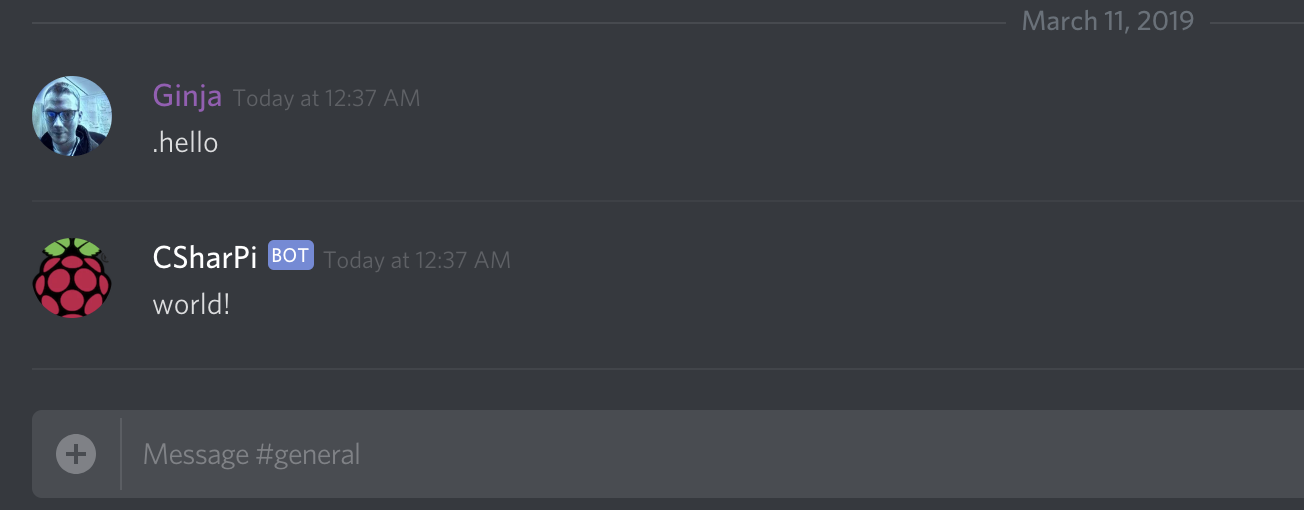This screenshot has height=510, width=1304.
Task: Select the CSharPi username
Action: click(205, 258)
